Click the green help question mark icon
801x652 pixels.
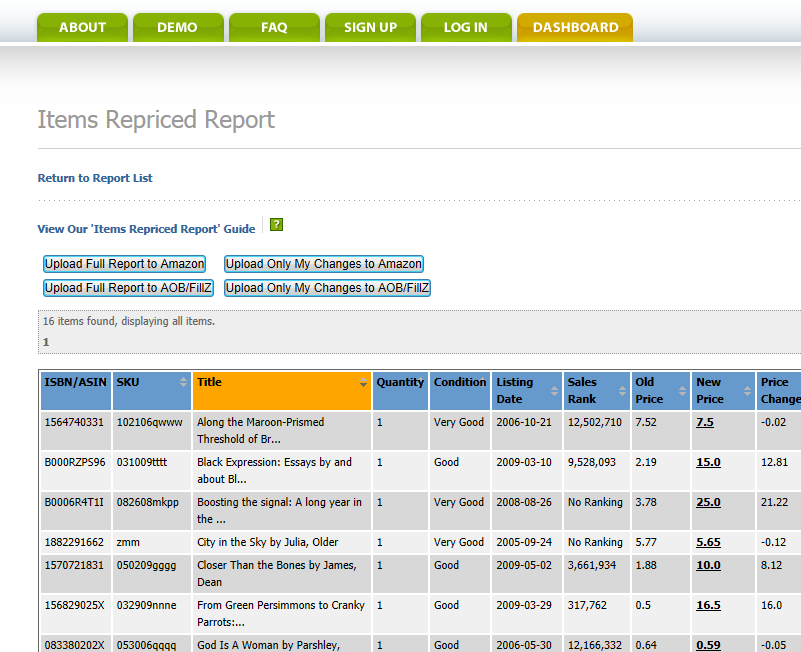(277, 225)
